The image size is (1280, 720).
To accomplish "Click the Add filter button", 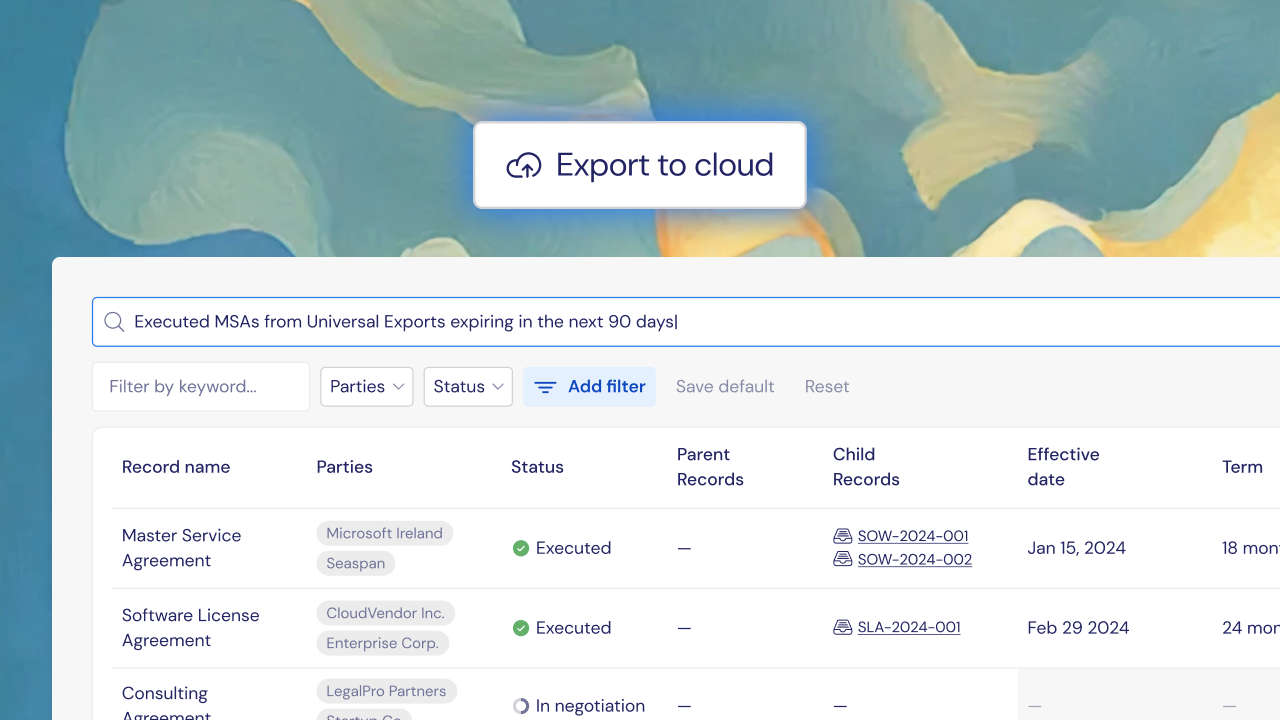I will (589, 387).
